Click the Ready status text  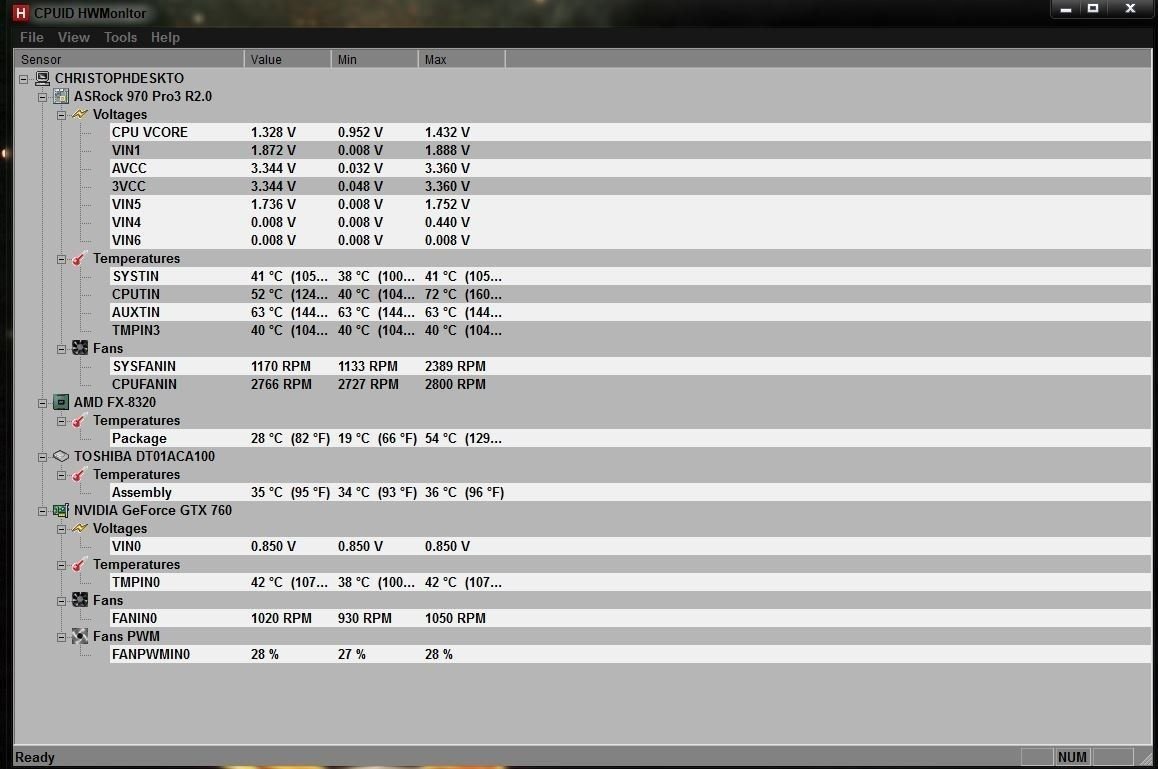[35, 757]
